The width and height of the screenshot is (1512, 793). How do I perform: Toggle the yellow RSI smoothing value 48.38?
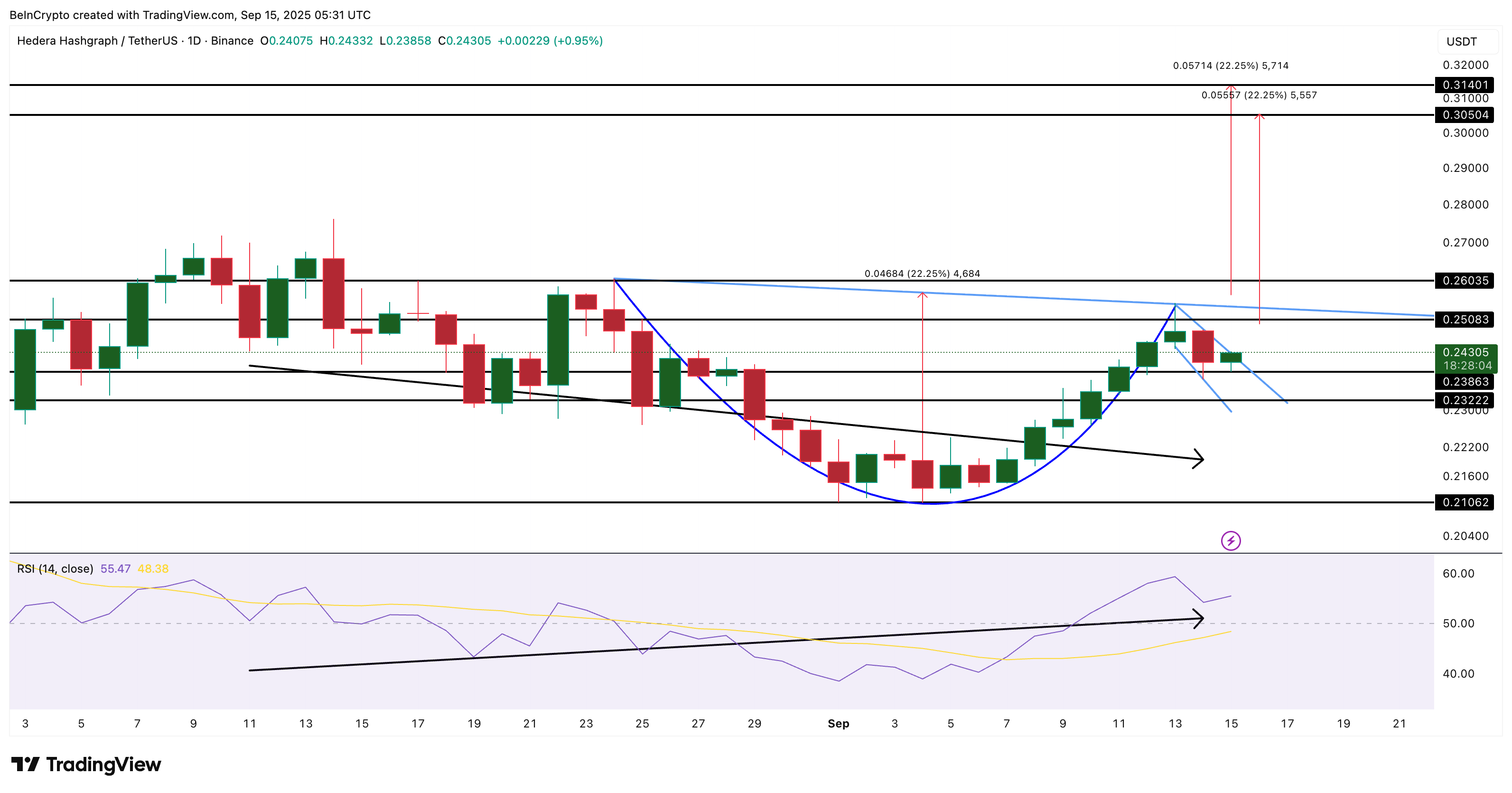coord(153,568)
